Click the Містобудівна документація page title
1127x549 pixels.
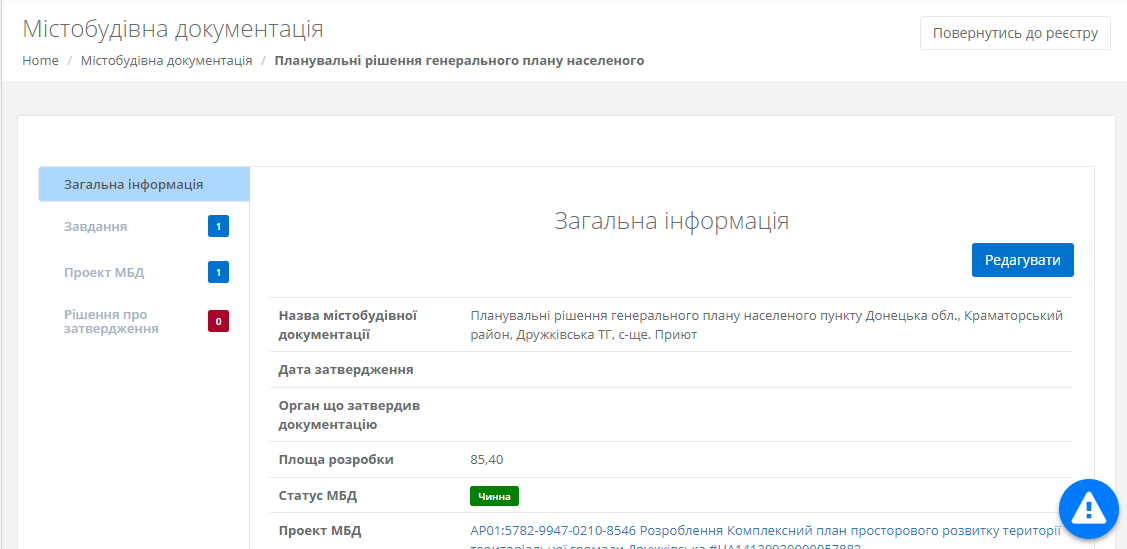point(173,29)
